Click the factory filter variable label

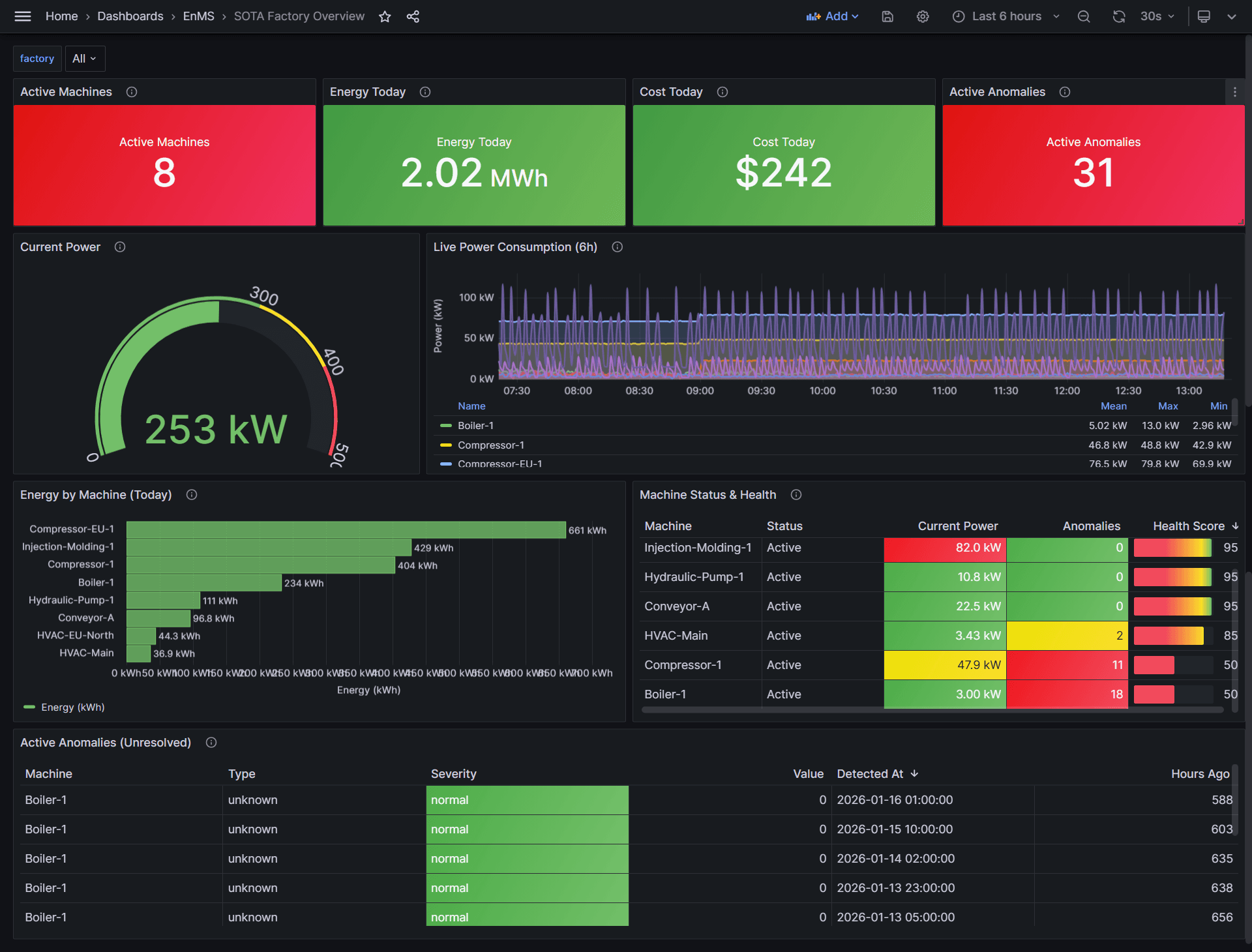point(37,58)
